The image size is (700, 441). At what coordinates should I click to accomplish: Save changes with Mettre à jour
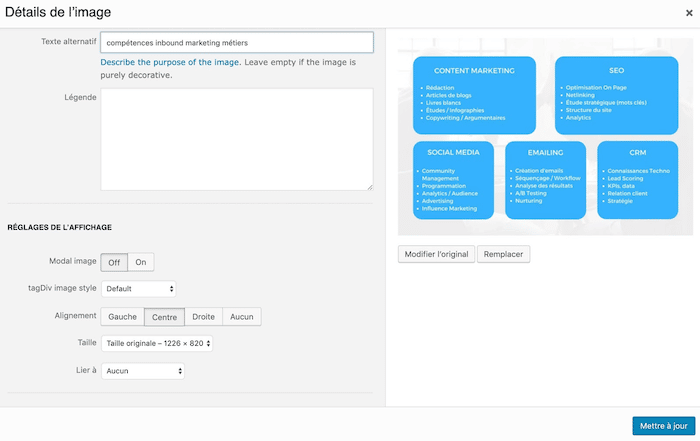pos(663,426)
